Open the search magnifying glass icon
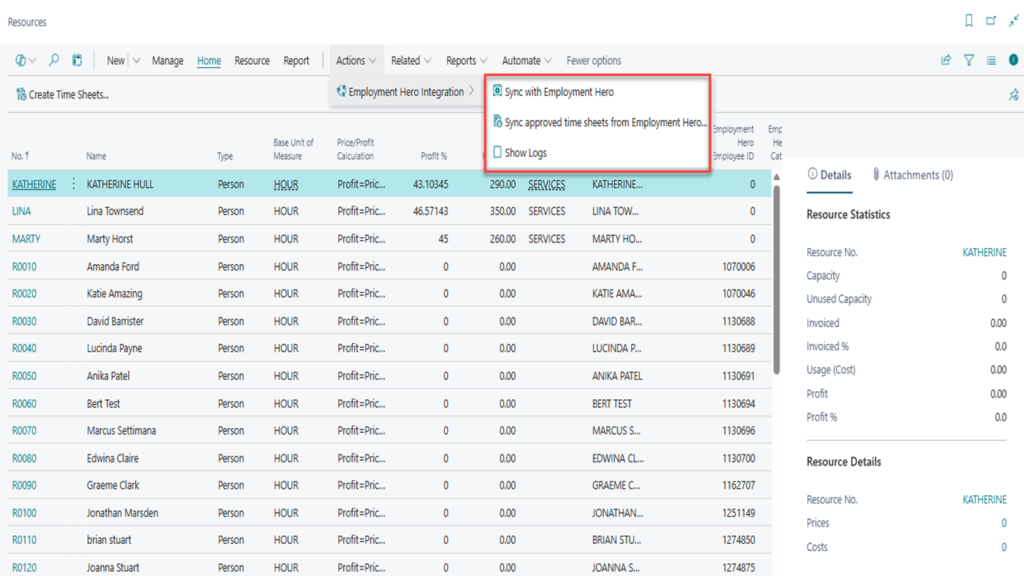This screenshot has height=576, width=1024. [54, 60]
